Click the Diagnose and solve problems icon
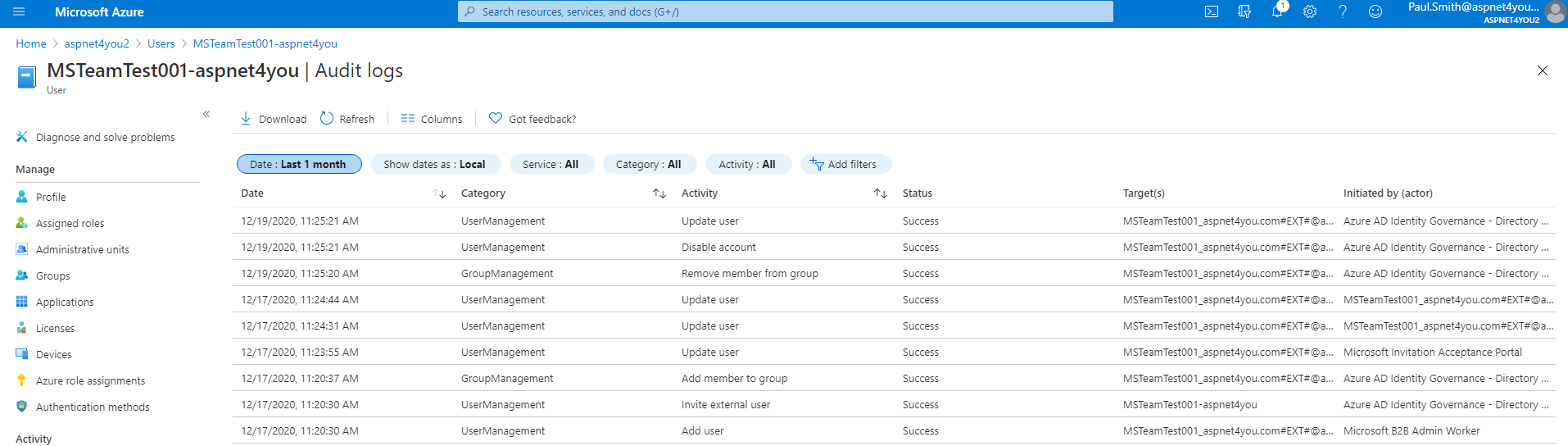The height and width of the screenshot is (446, 1568). [x=22, y=137]
